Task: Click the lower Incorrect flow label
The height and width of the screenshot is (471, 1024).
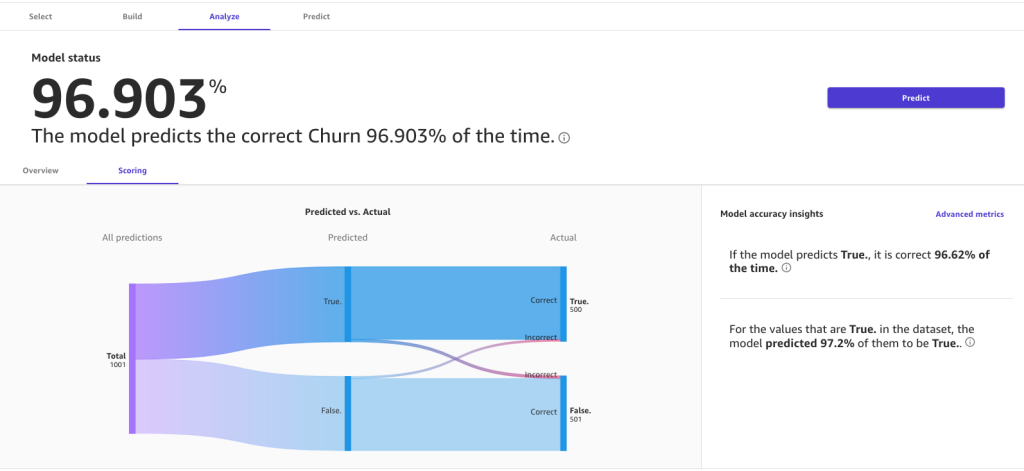Action: pyautogui.click(x=541, y=375)
